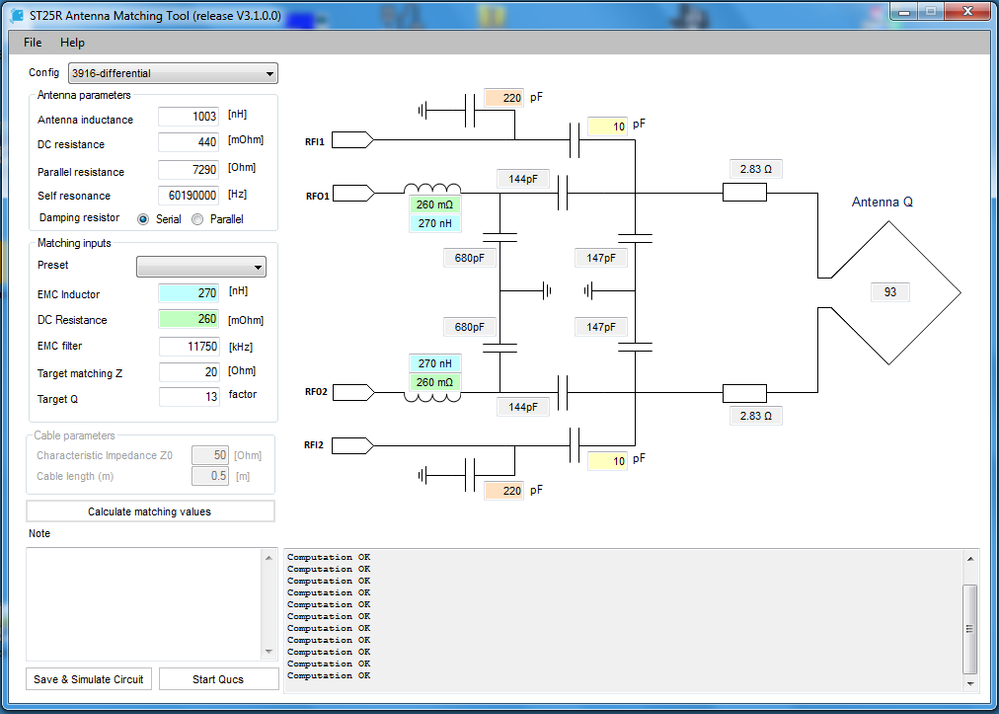Click the Antenna Q value 93
Viewport: 999px width, 714px height.
[x=890, y=292]
